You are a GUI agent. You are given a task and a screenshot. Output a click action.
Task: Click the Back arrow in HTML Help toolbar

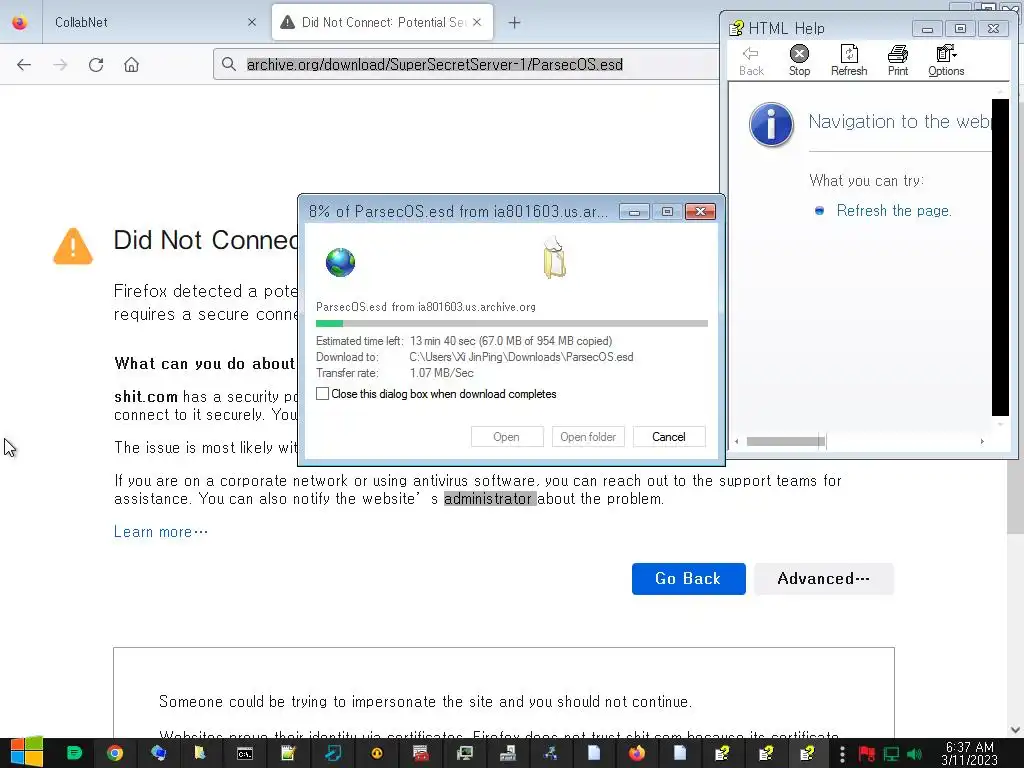point(751,61)
